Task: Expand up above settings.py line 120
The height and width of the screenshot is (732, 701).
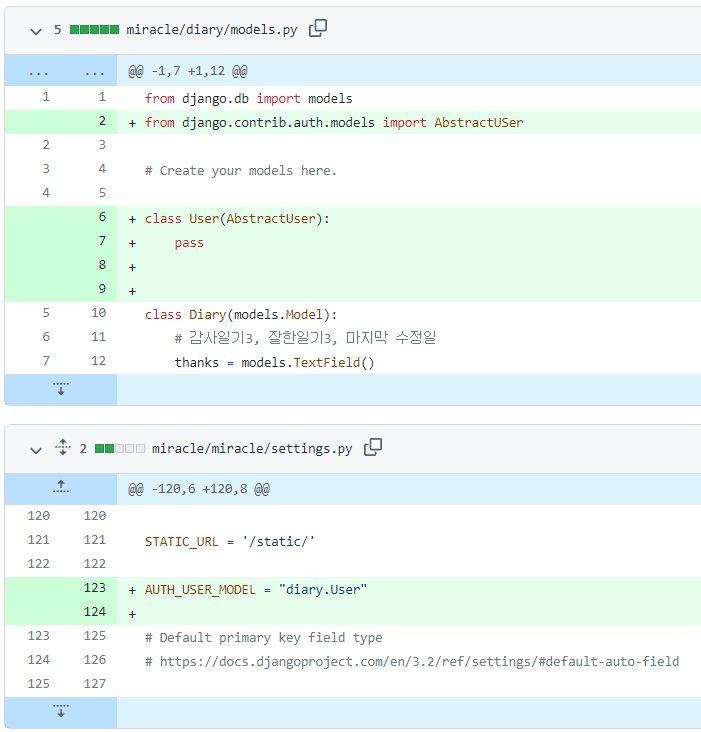Action: (61, 488)
